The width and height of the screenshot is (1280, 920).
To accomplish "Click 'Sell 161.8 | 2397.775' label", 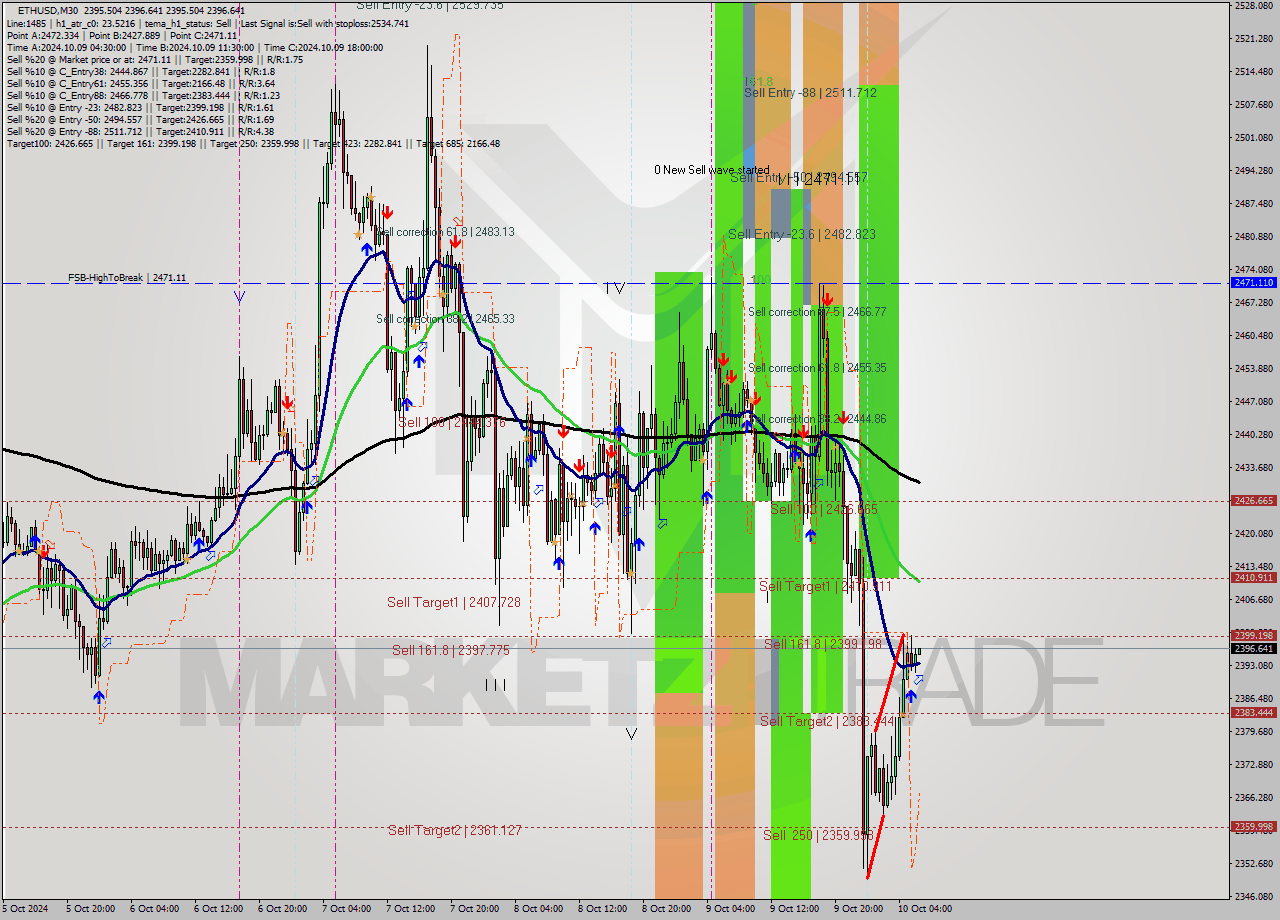I will [x=451, y=650].
